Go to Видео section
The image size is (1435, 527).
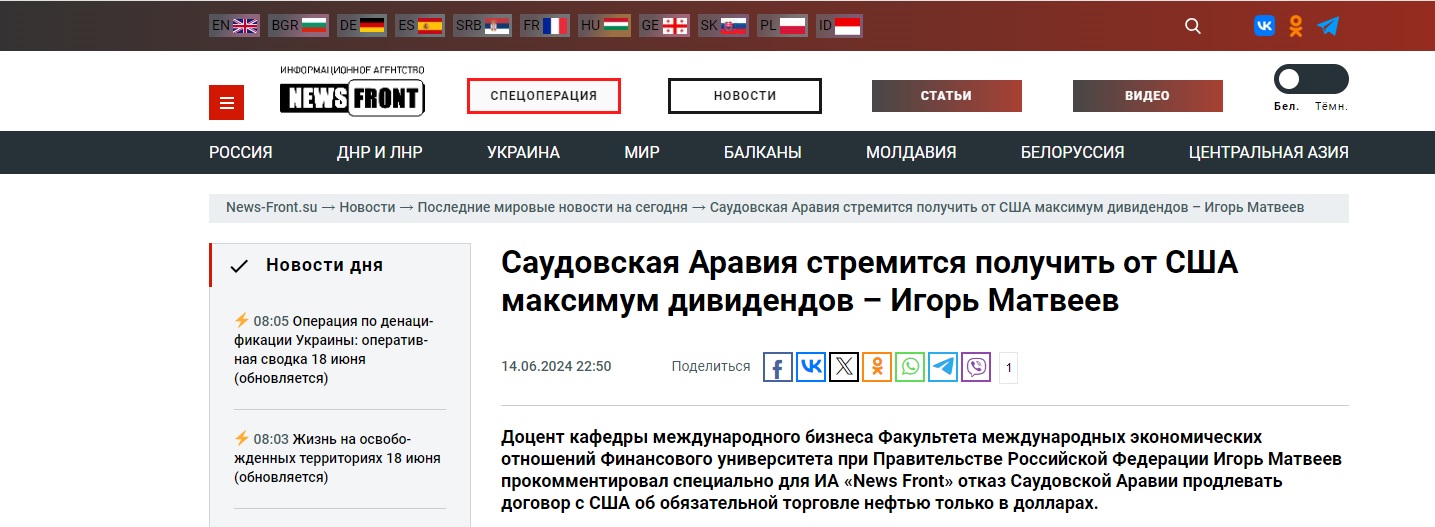1147,96
